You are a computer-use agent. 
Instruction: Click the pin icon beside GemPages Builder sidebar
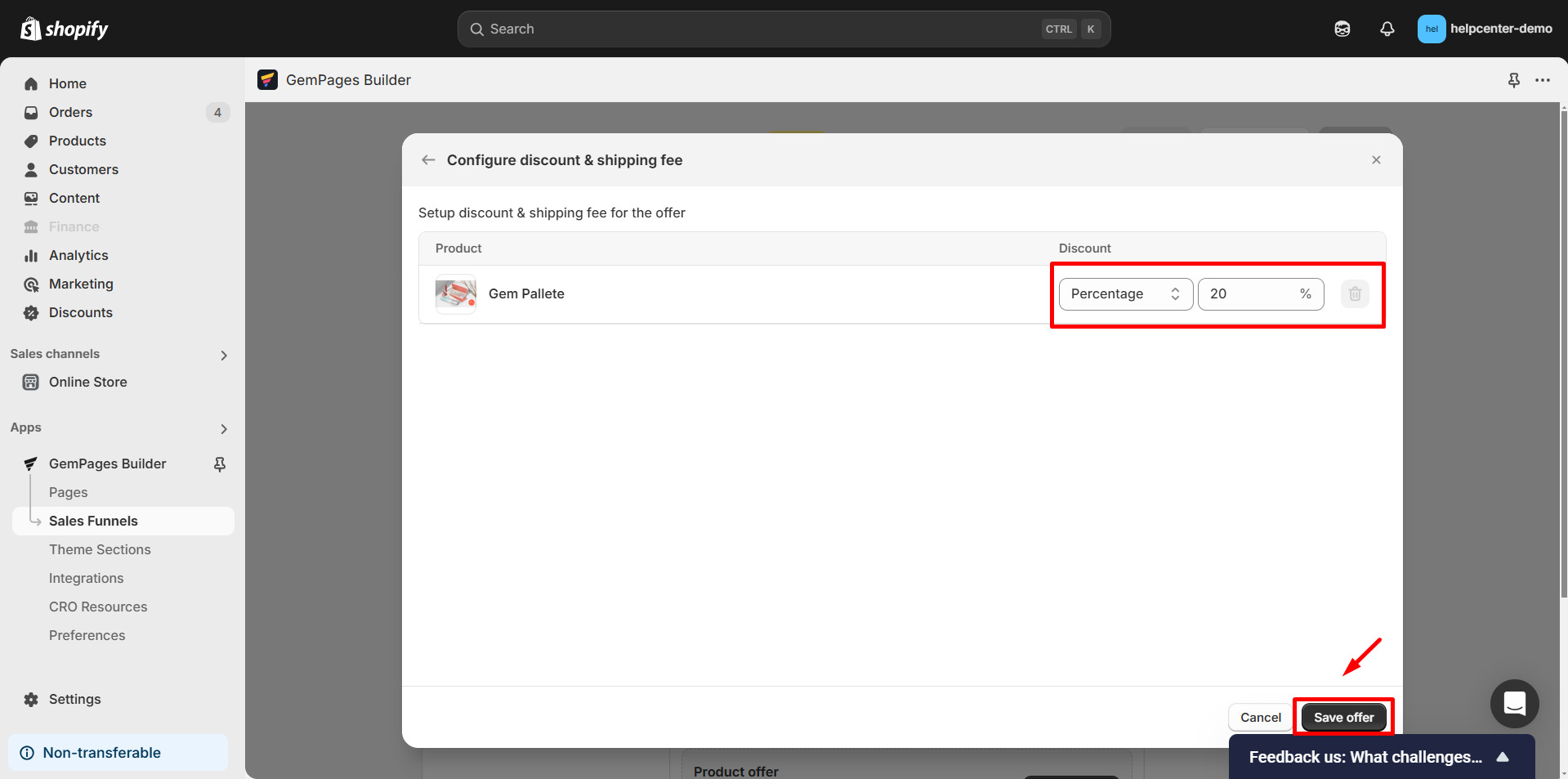(x=220, y=464)
